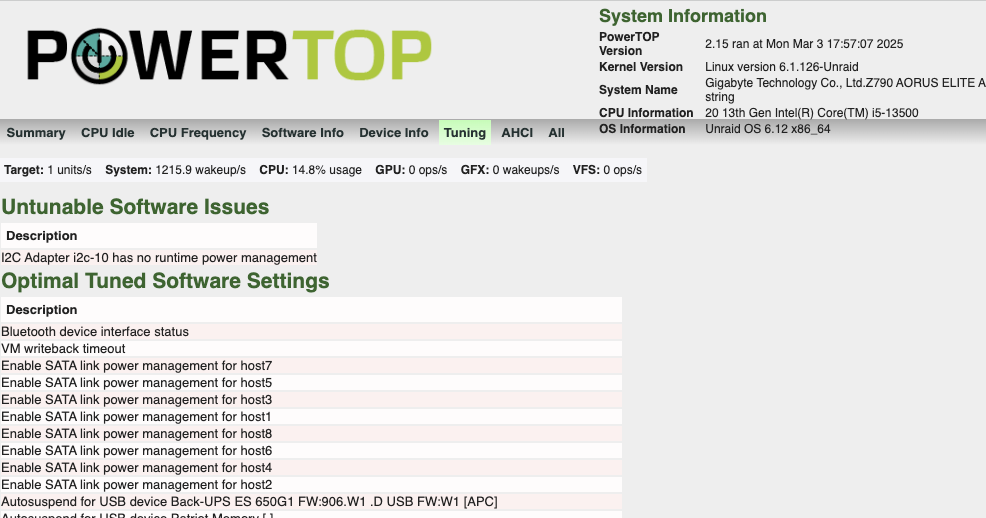Click the PowerTOP logo
Screen dimensions: 986x518
point(230,56)
